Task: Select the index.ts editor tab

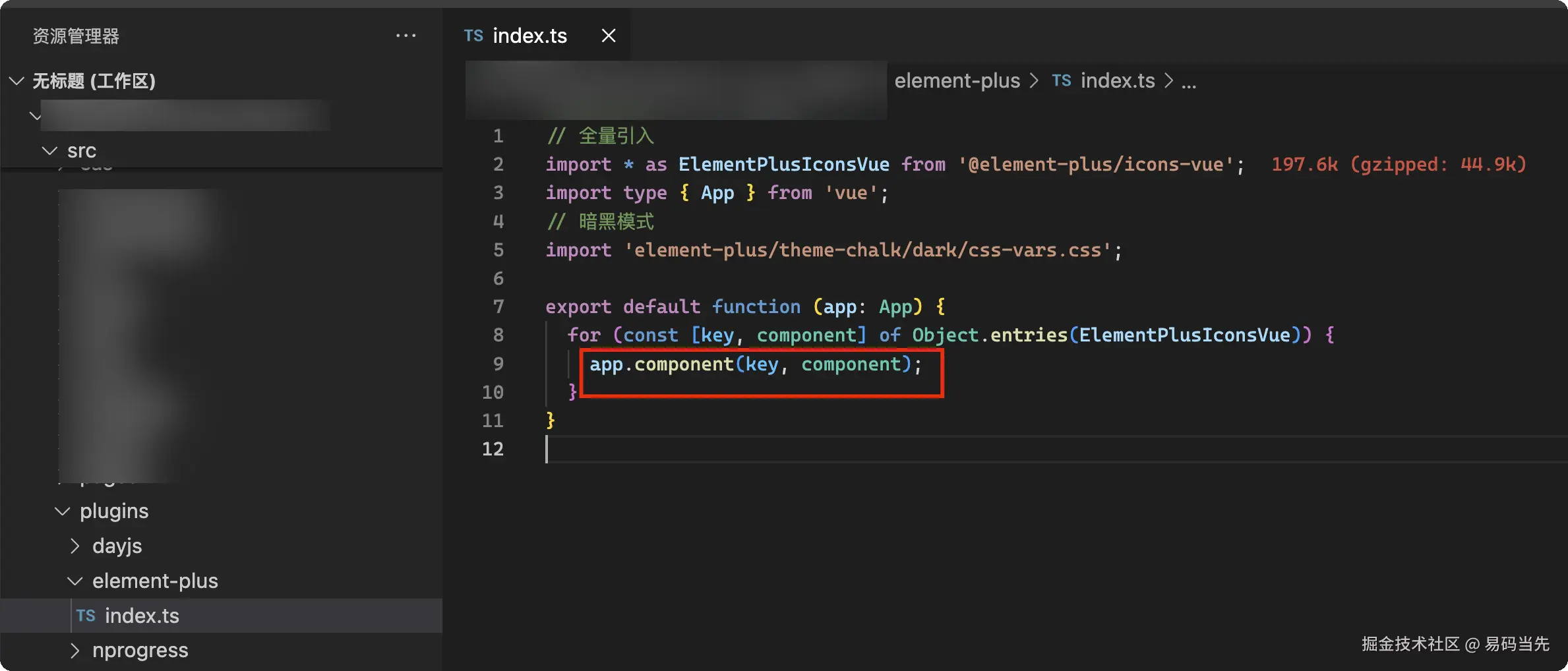Action: click(529, 36)
